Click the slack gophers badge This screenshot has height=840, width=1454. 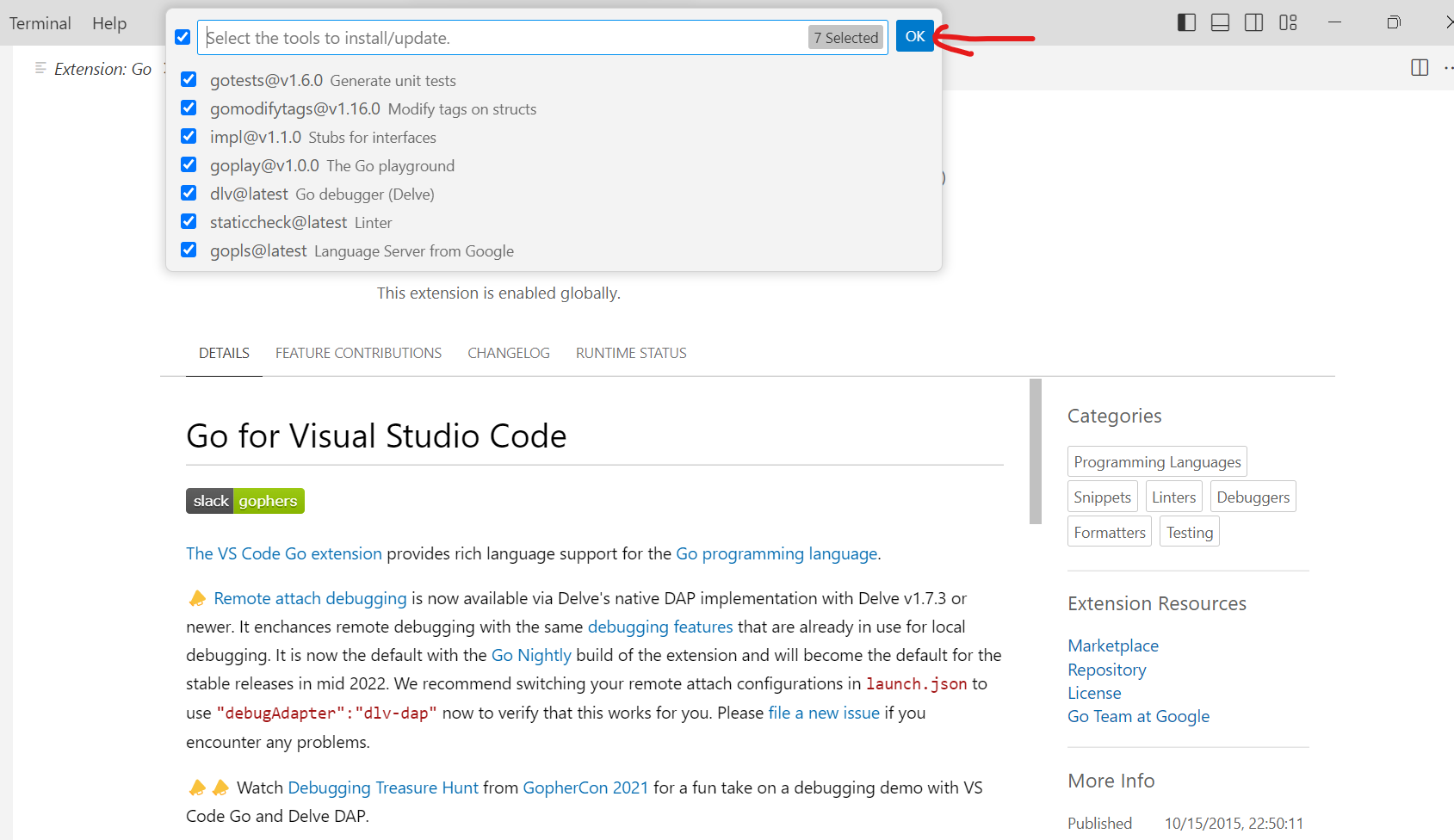click(x=245, y=501)
